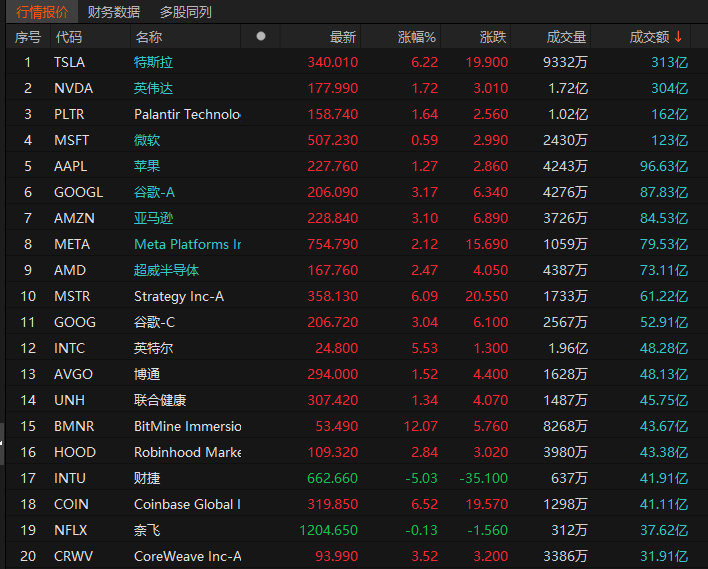Open Coinbase Global stock name
Image resolution: width=708 pixels, height=569 pixels.
point(187,504)
